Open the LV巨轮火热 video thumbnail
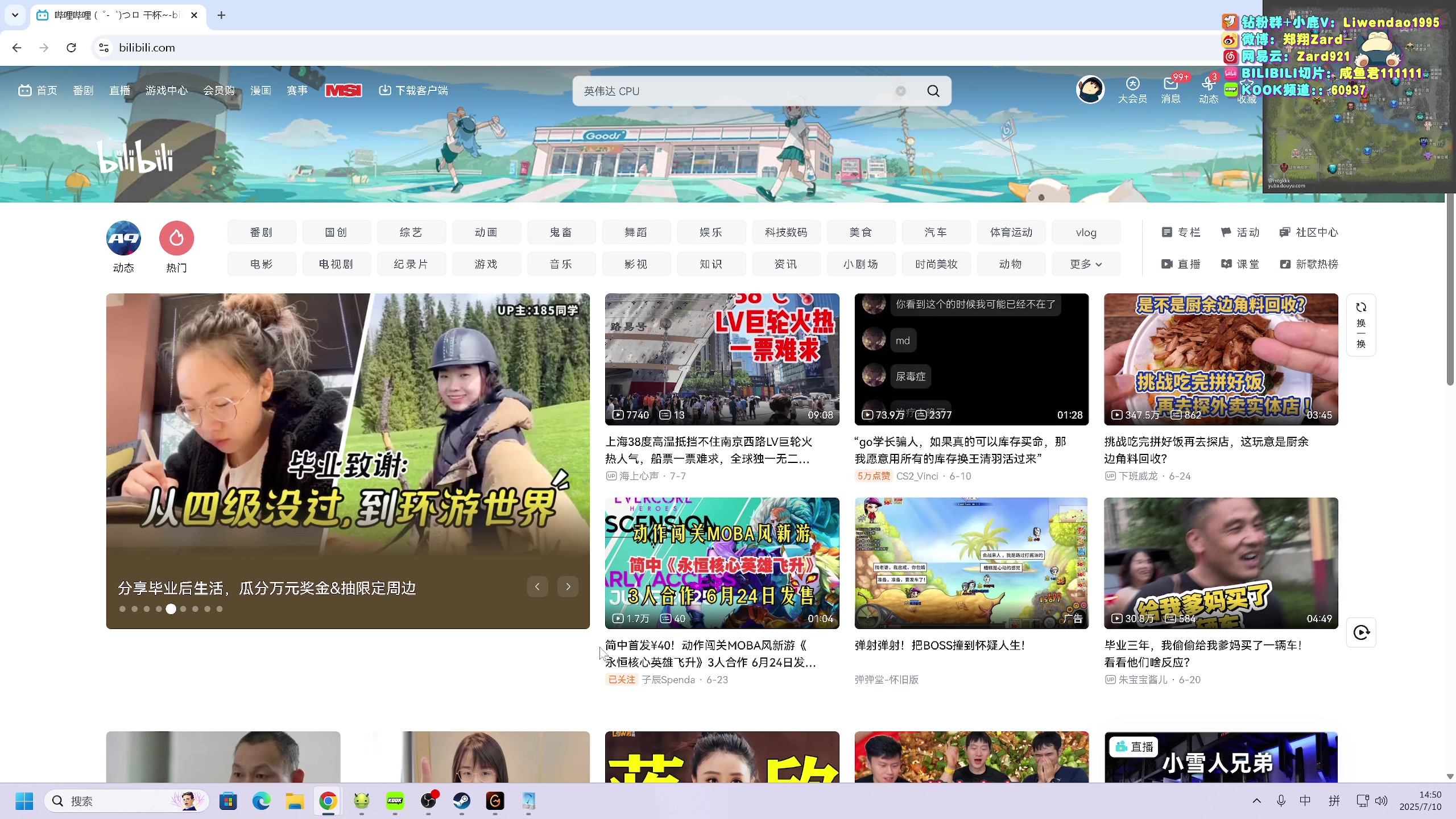The width and height of the screenshot is (1456, 819). coord(722,359)
